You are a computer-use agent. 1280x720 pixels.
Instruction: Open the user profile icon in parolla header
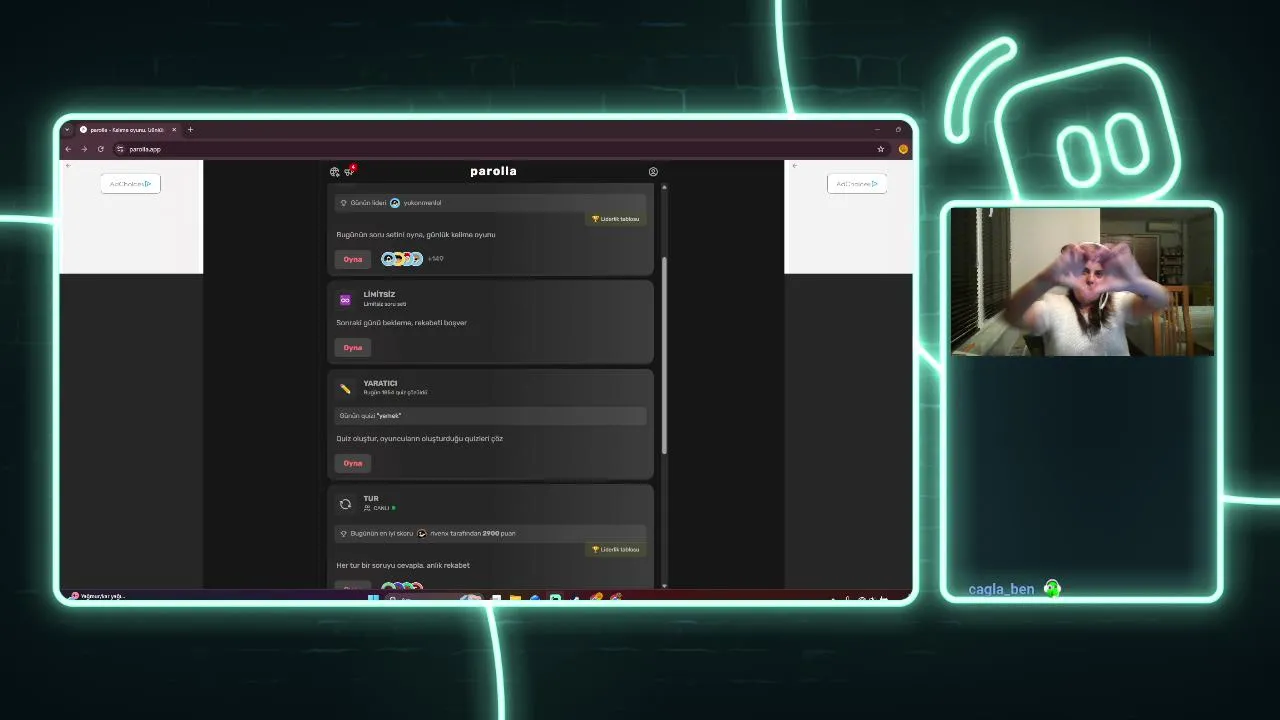click(x=653, y=172)
